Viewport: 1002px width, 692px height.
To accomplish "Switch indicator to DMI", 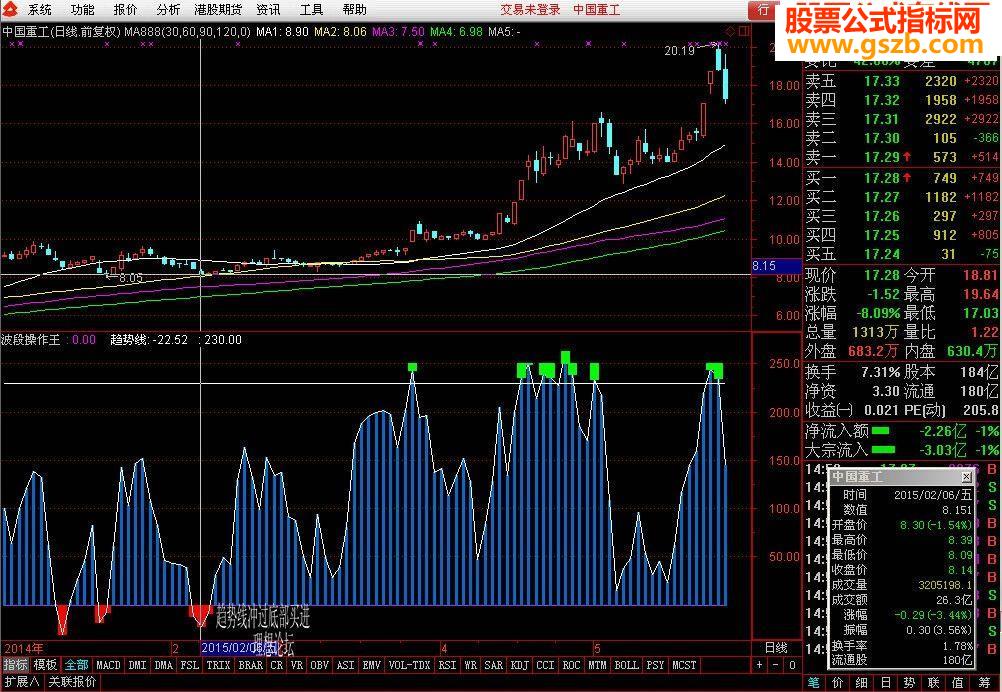I will click(137, 665).
